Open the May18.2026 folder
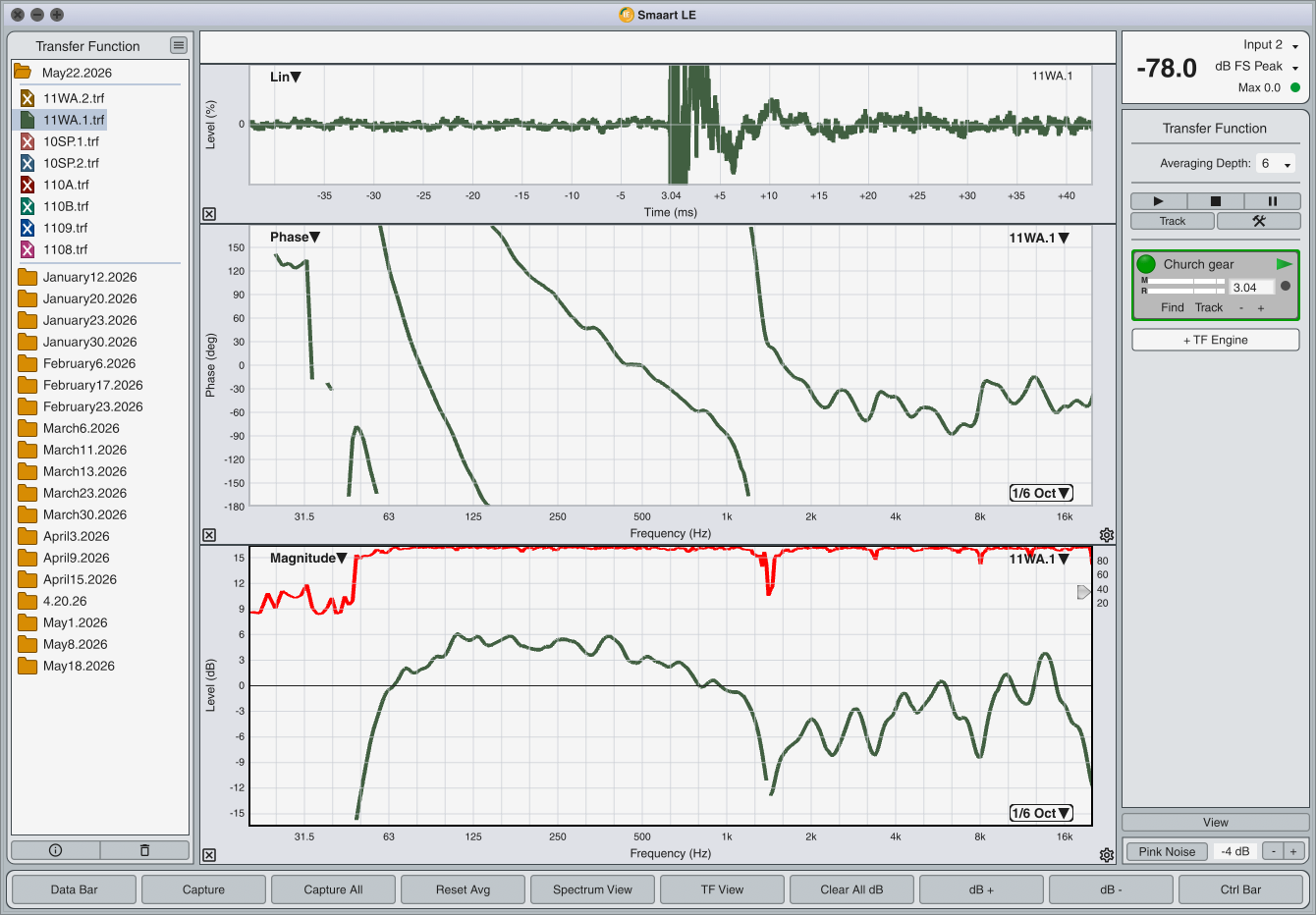This screenshot has width=1316, height=915. point(67,666)
